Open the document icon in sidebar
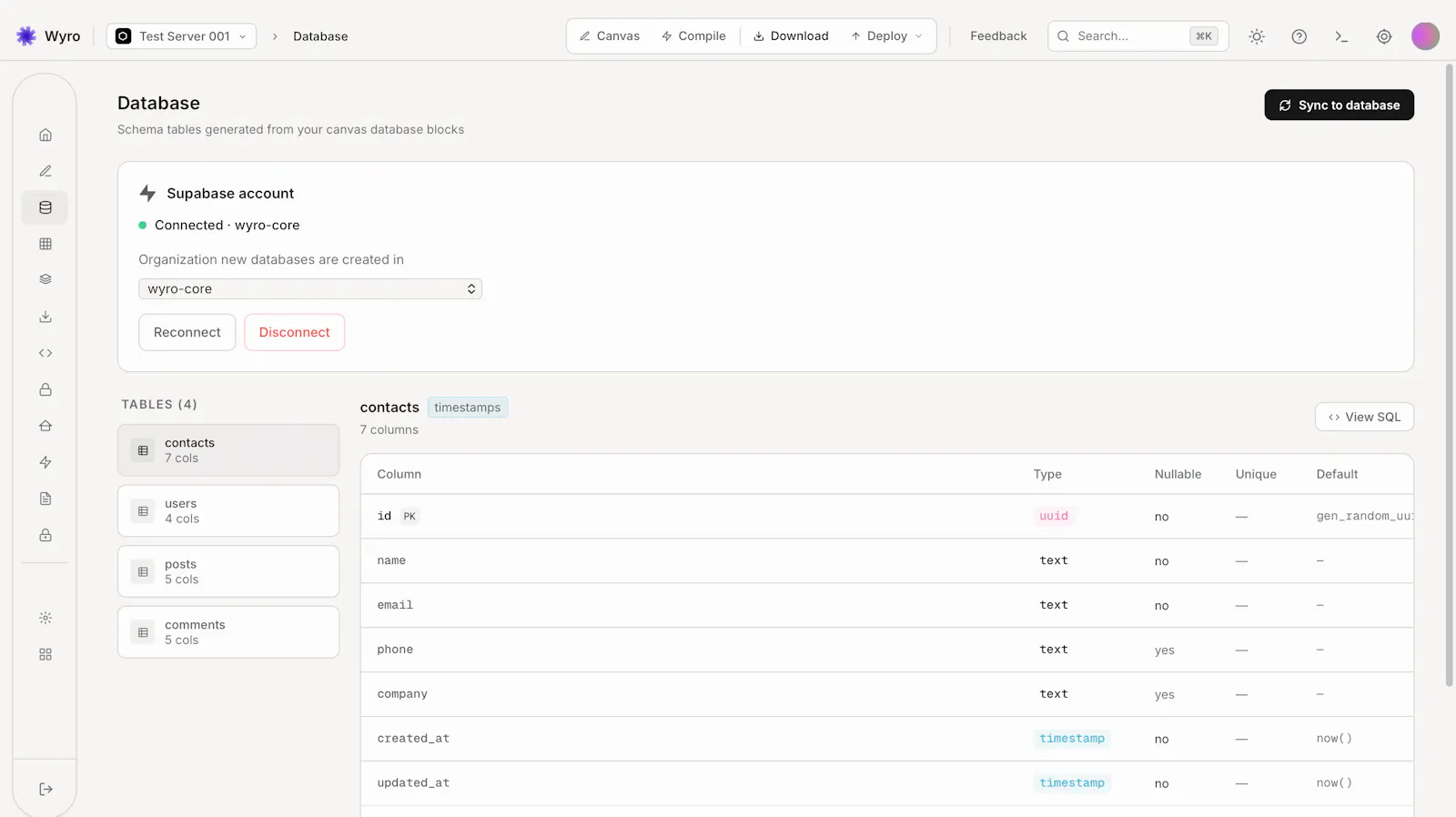 [x=45, y=499]
